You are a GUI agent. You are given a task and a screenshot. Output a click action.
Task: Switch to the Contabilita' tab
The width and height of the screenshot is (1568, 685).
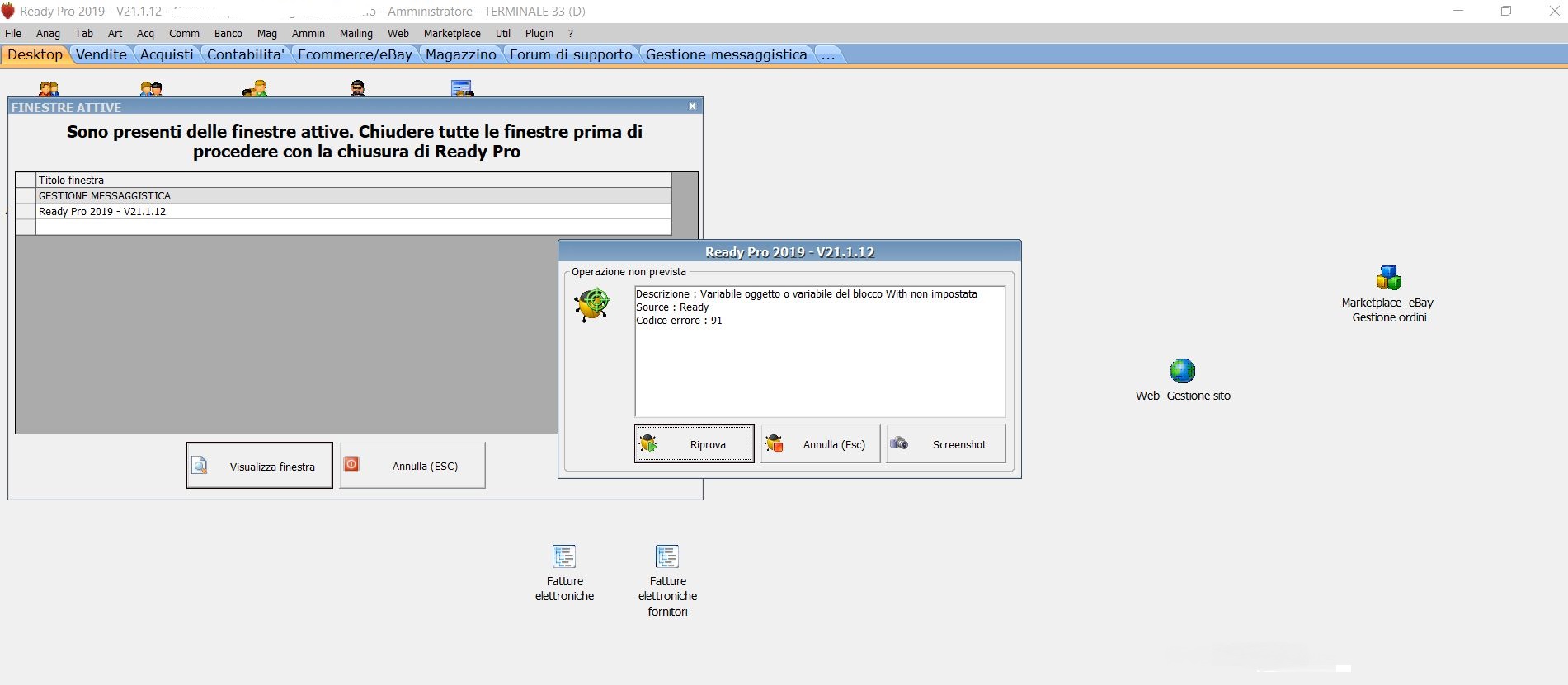[x=246, y=54]
